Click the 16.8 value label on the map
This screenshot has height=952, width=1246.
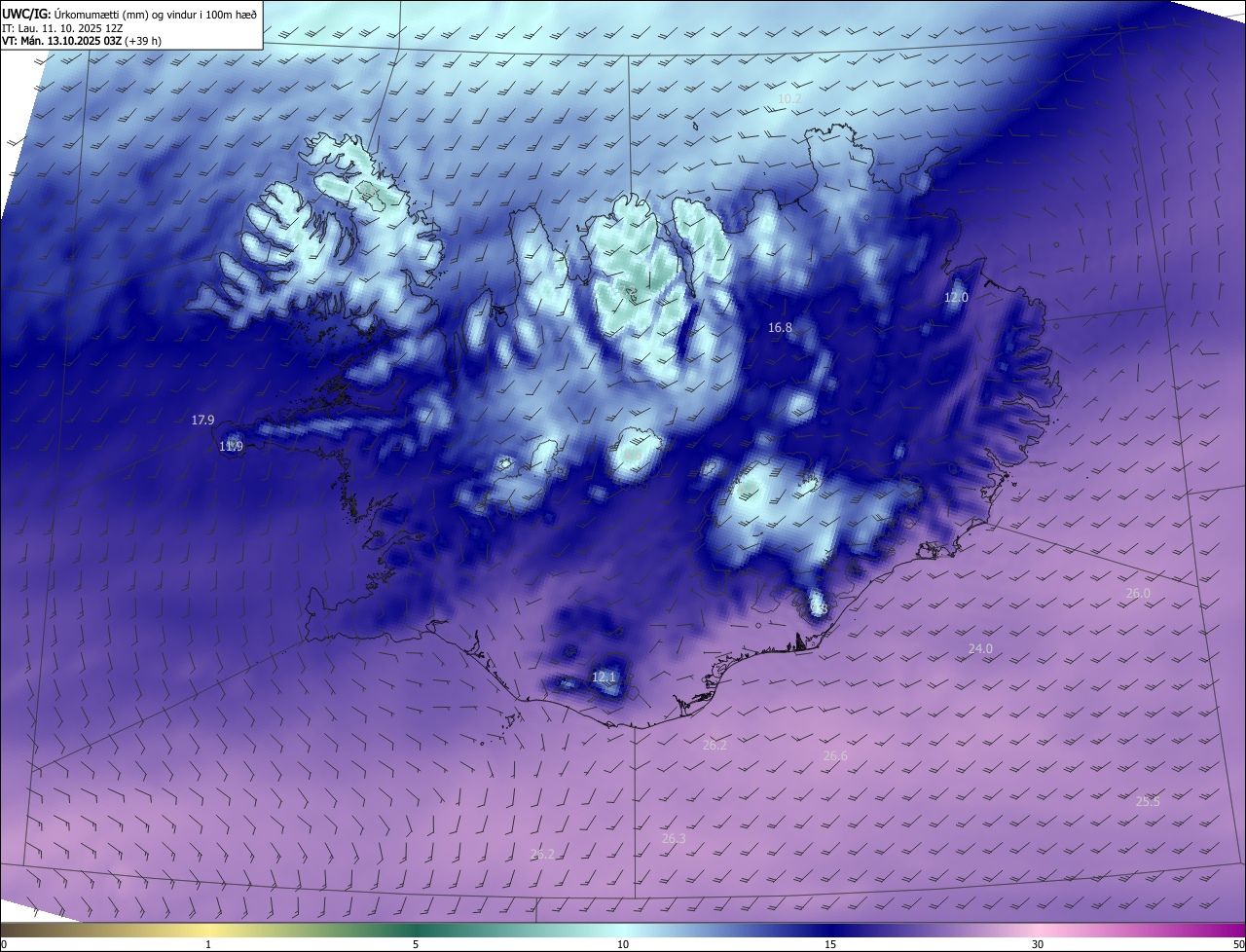pyautogui.click(x=780, y=328)
